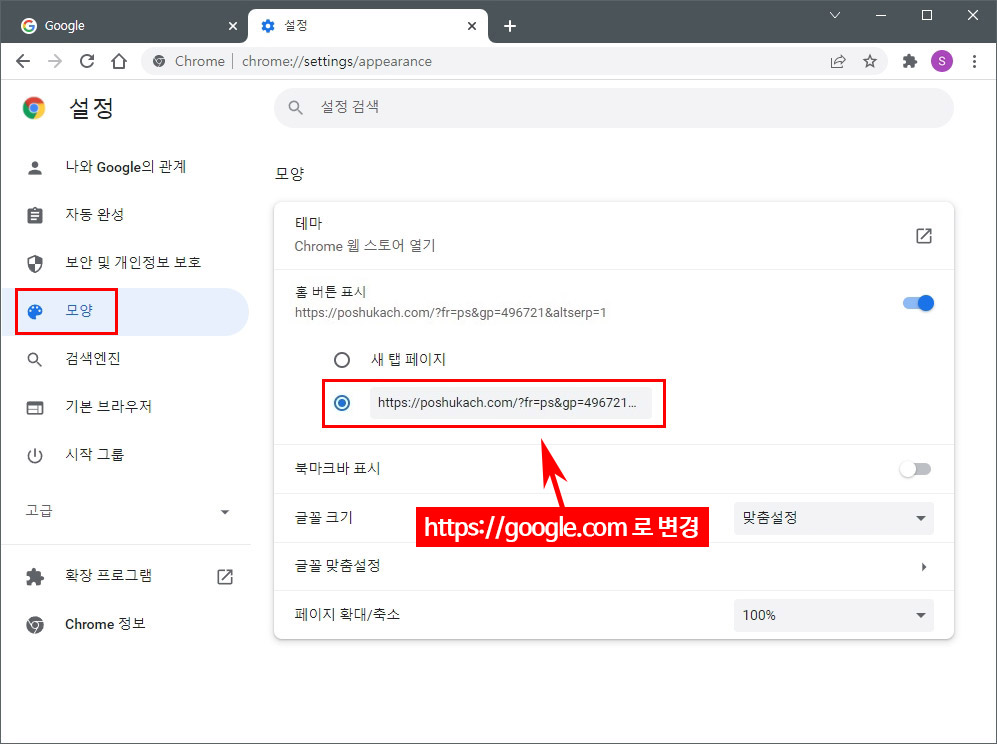The height and width of the screenshot is (744, 997).
Task: Open the 페이지 확대/축소 dropdown showing 100%
Action: (834, 615)
